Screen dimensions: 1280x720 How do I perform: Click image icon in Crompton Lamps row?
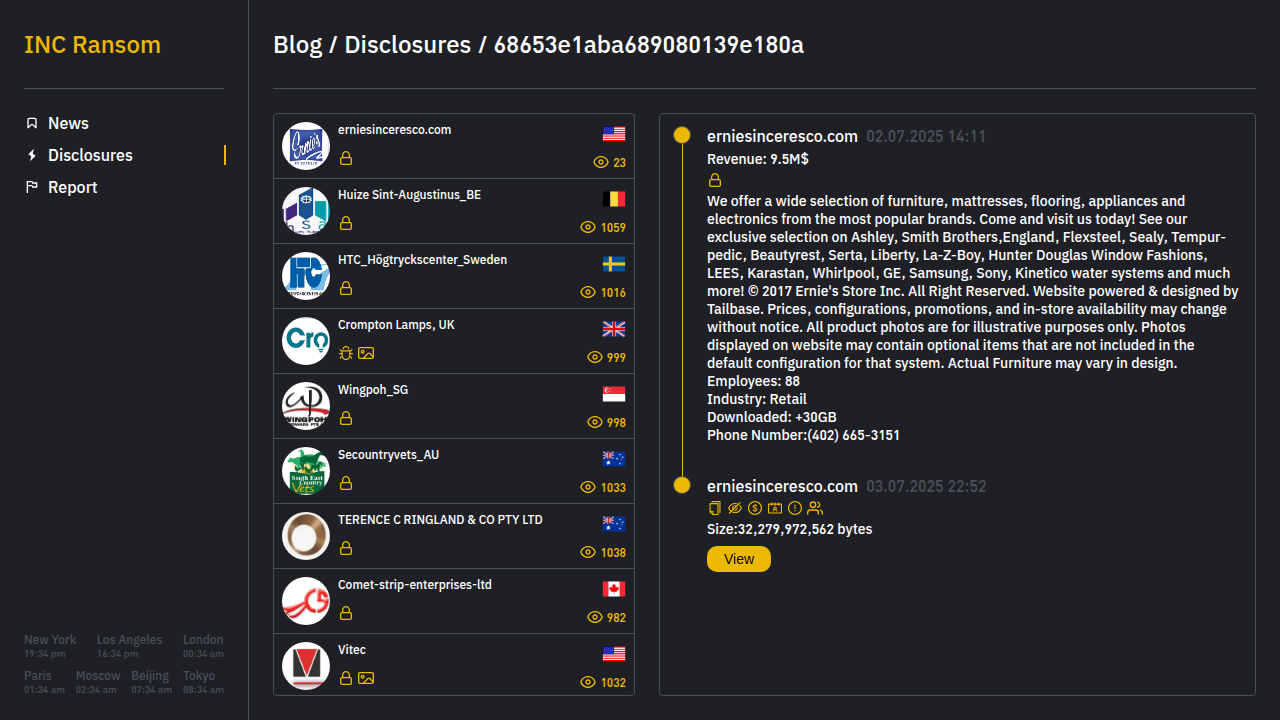tap(366, 353)
